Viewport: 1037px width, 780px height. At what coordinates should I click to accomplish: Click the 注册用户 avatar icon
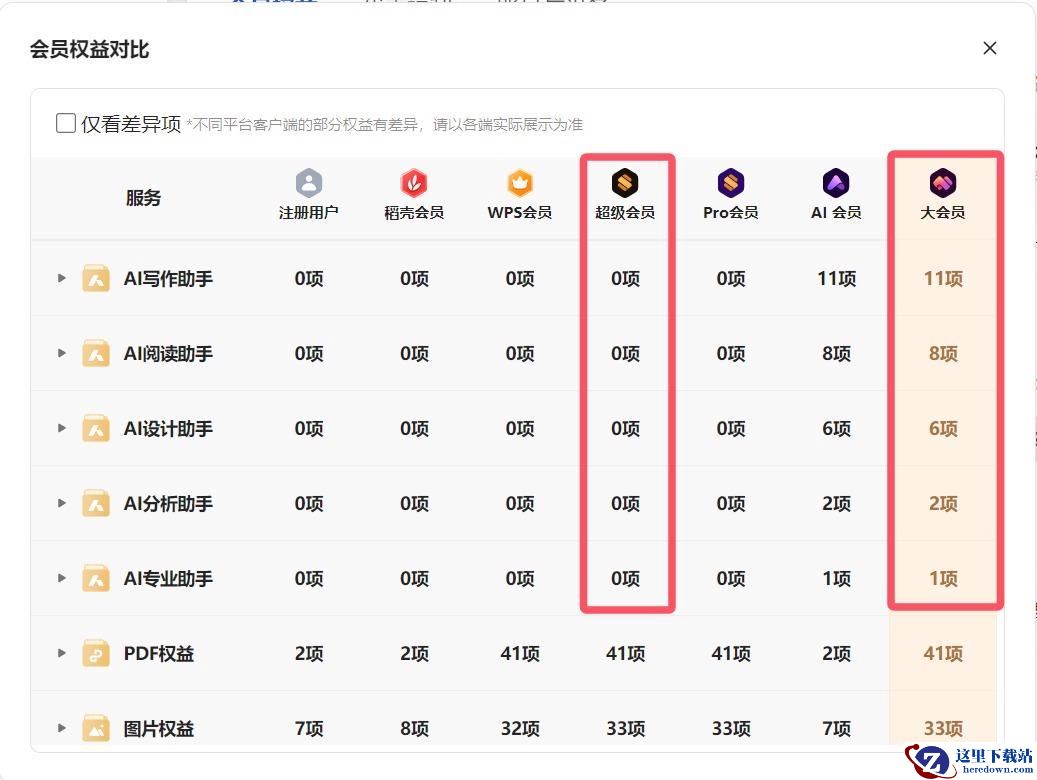pyautogui.click(x=309, y=183)
